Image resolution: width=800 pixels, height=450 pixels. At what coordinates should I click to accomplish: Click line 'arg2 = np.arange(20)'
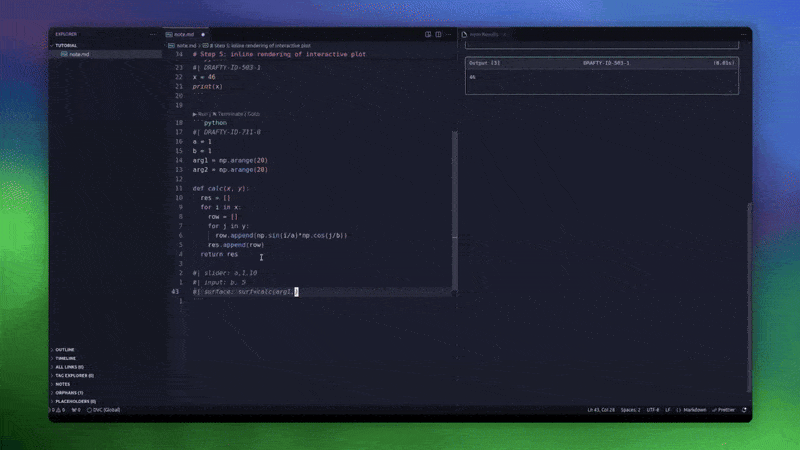230,170
